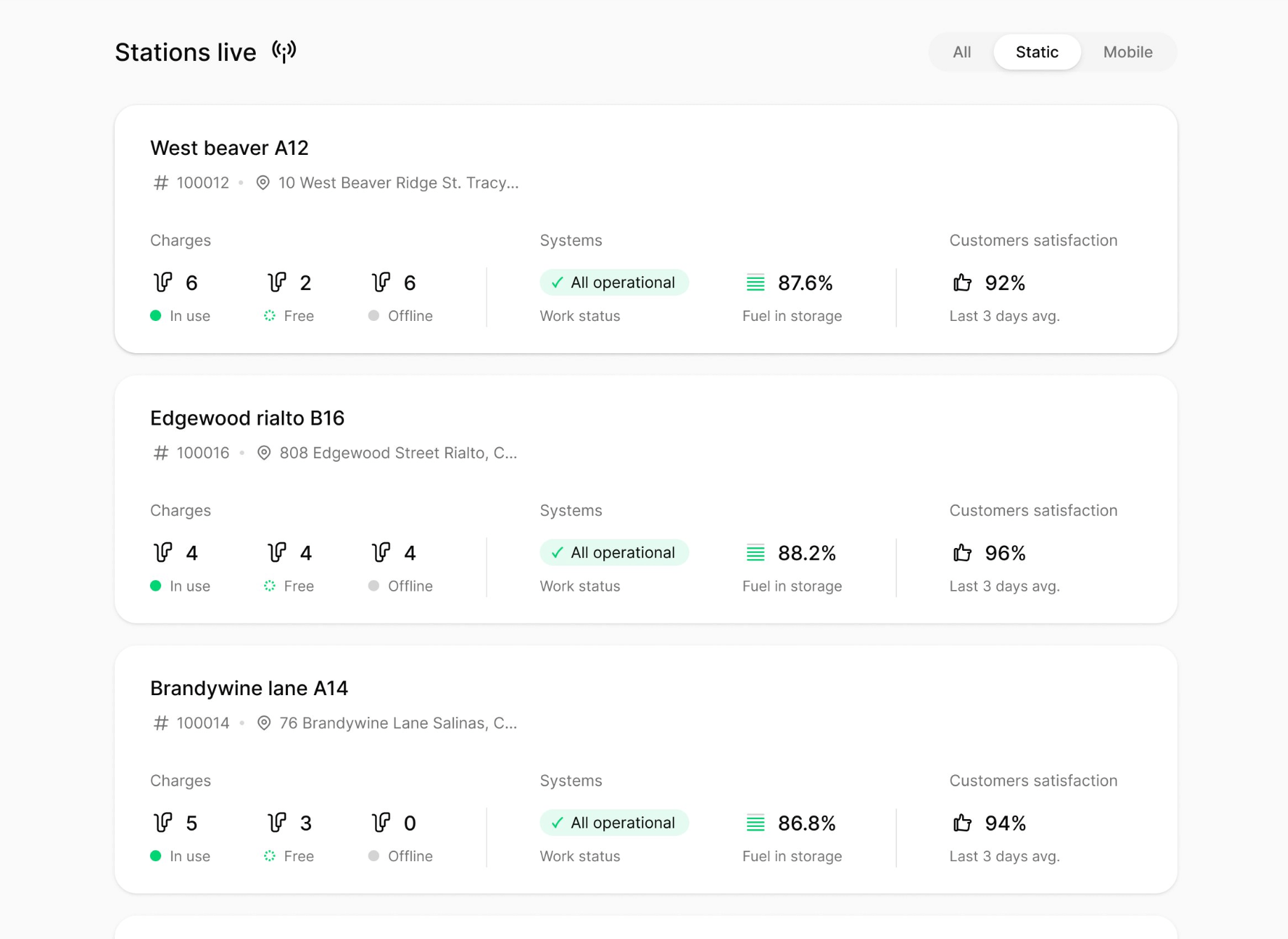Select the Static stations filter
Viewport: 1288px width, 939px height.
pyautogui.click(x=1036, y=52)
